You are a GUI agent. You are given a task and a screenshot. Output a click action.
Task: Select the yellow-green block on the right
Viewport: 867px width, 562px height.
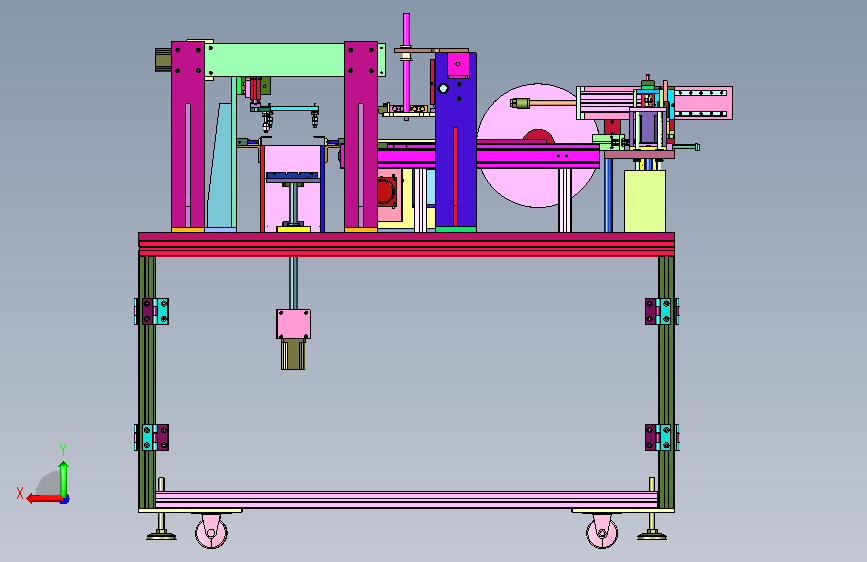click(x=645, y=201)
